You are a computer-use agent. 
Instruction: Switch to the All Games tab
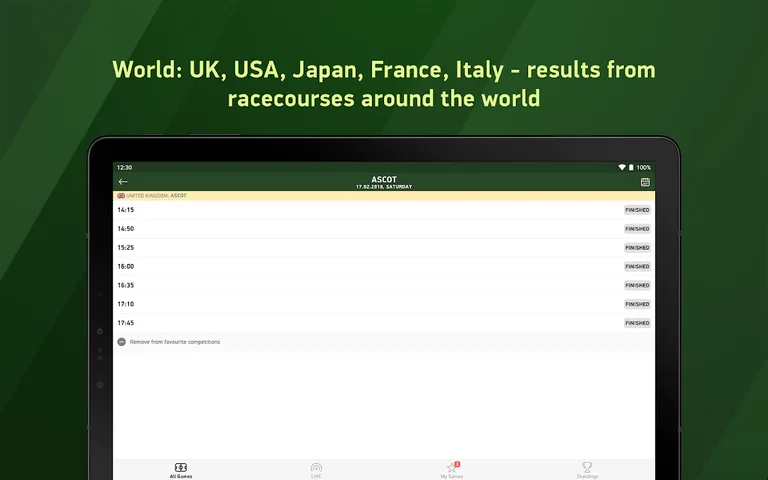coord(181,470)
